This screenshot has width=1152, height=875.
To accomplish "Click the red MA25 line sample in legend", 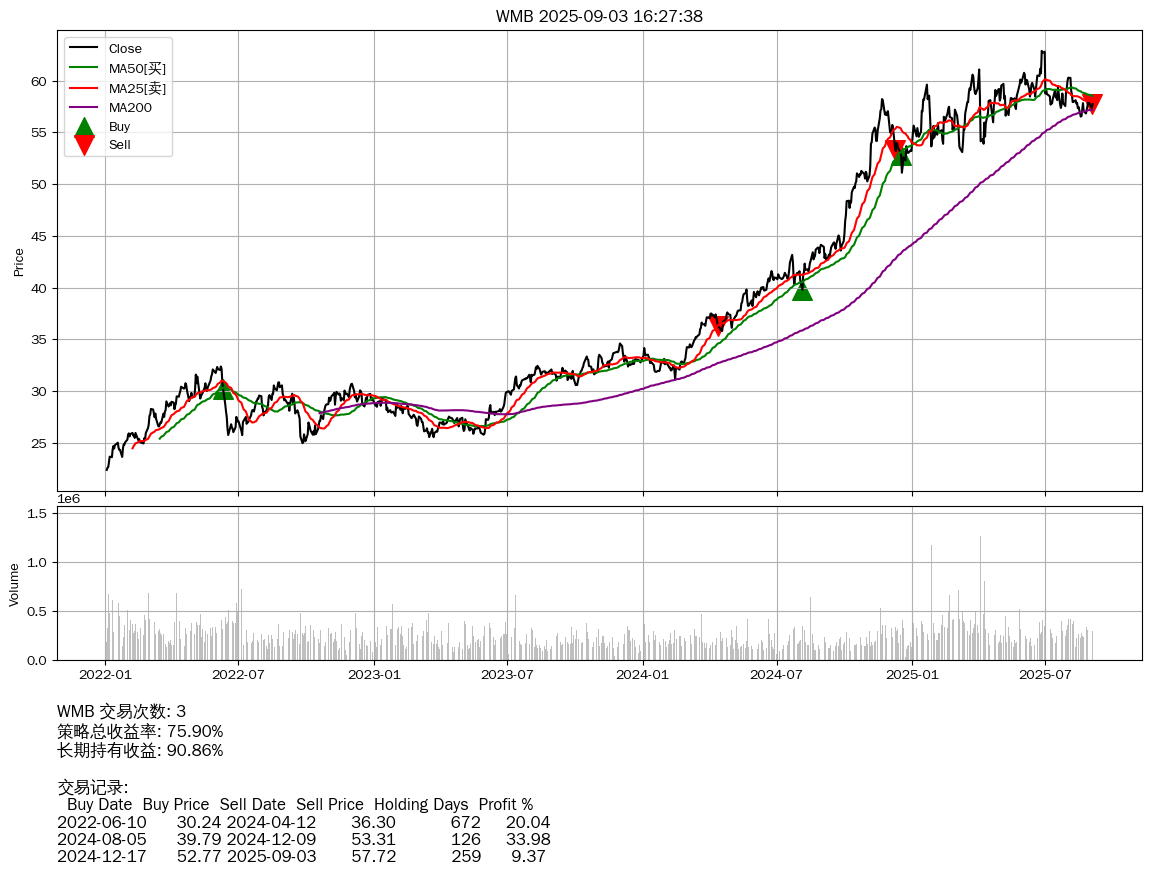I will coord(84,88).
